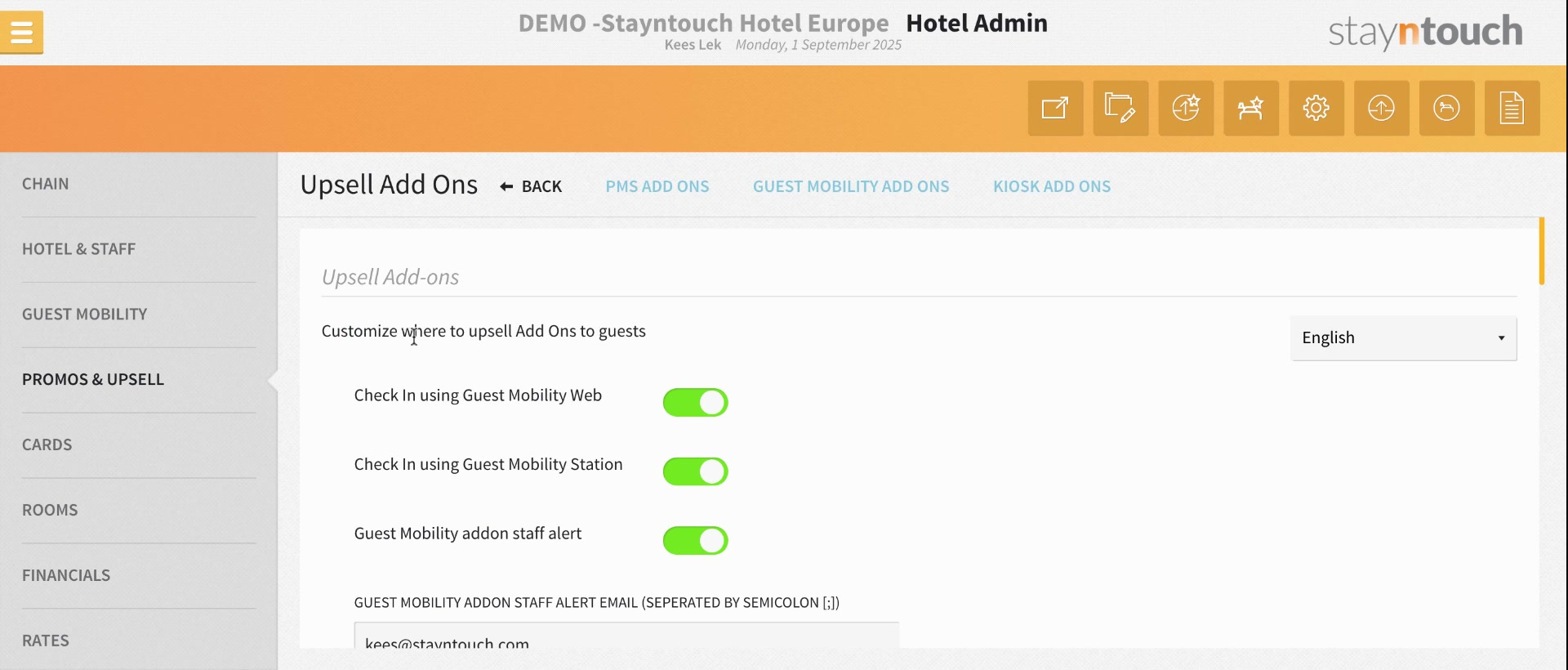1568x670 pixels.
Task: Open GUEST MOBILITY sidebar section
Action: (x=139, y=315)
